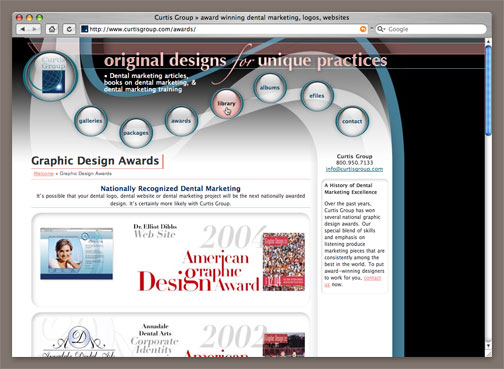Screen dimensions: 504x369
Task: Click the 'Graphic Design Awards' heading
Action: 95,161
